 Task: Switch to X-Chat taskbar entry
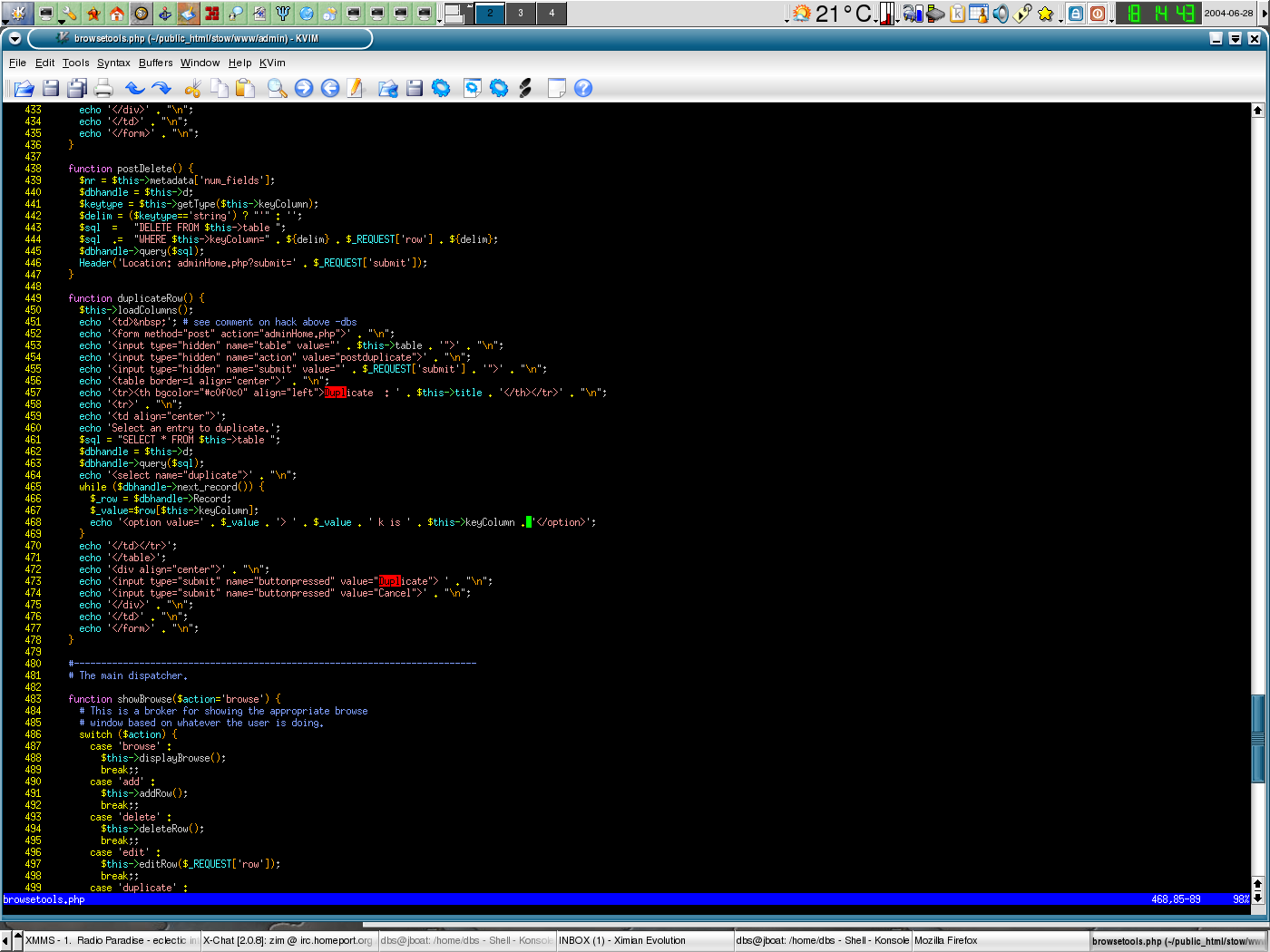pyautogui.click(x=288, y=940)
